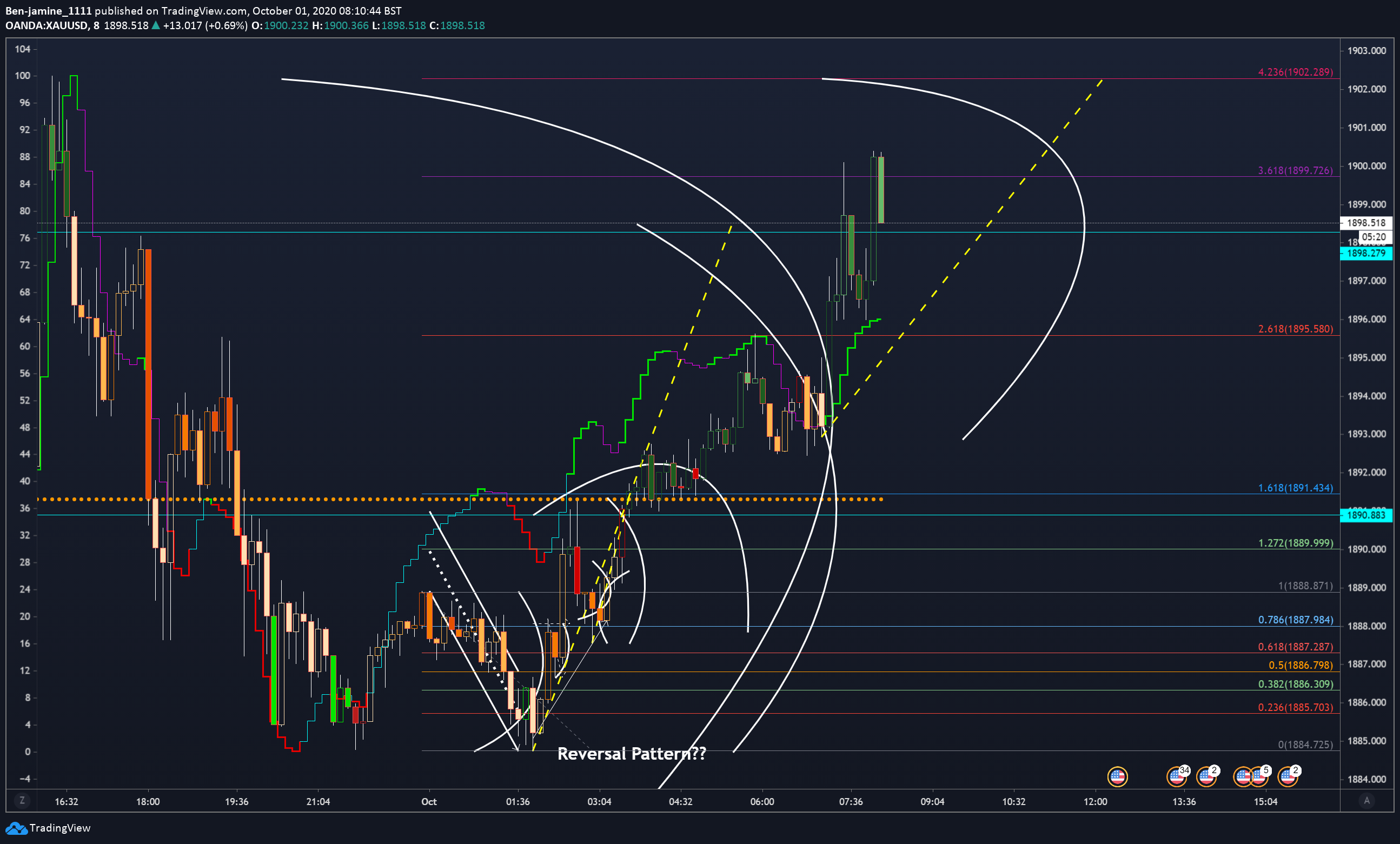
Task: Click the 1894.000 price scale label
Action: (1366, 396)
